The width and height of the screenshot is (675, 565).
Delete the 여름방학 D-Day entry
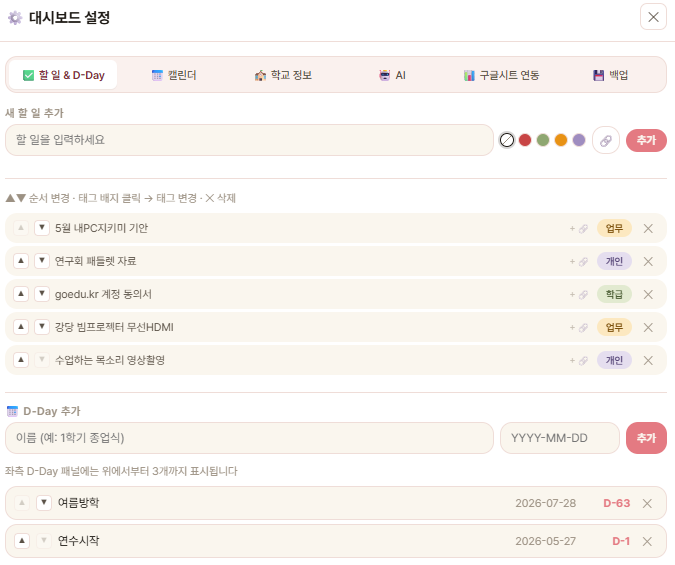point(647,503)
